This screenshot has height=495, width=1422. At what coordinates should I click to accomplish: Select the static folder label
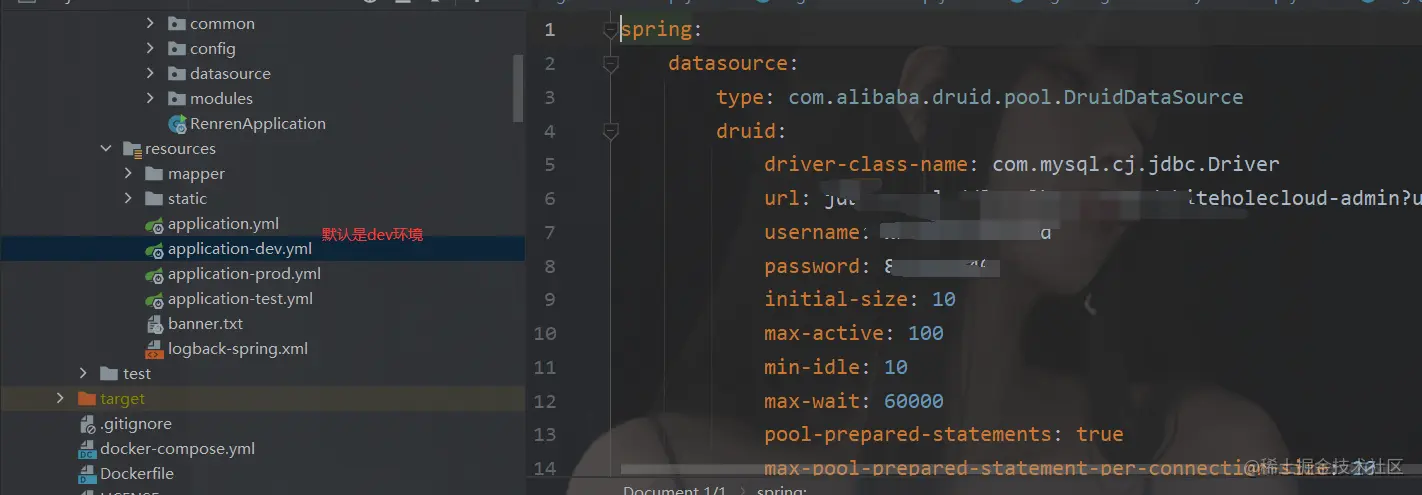(187, 199)
